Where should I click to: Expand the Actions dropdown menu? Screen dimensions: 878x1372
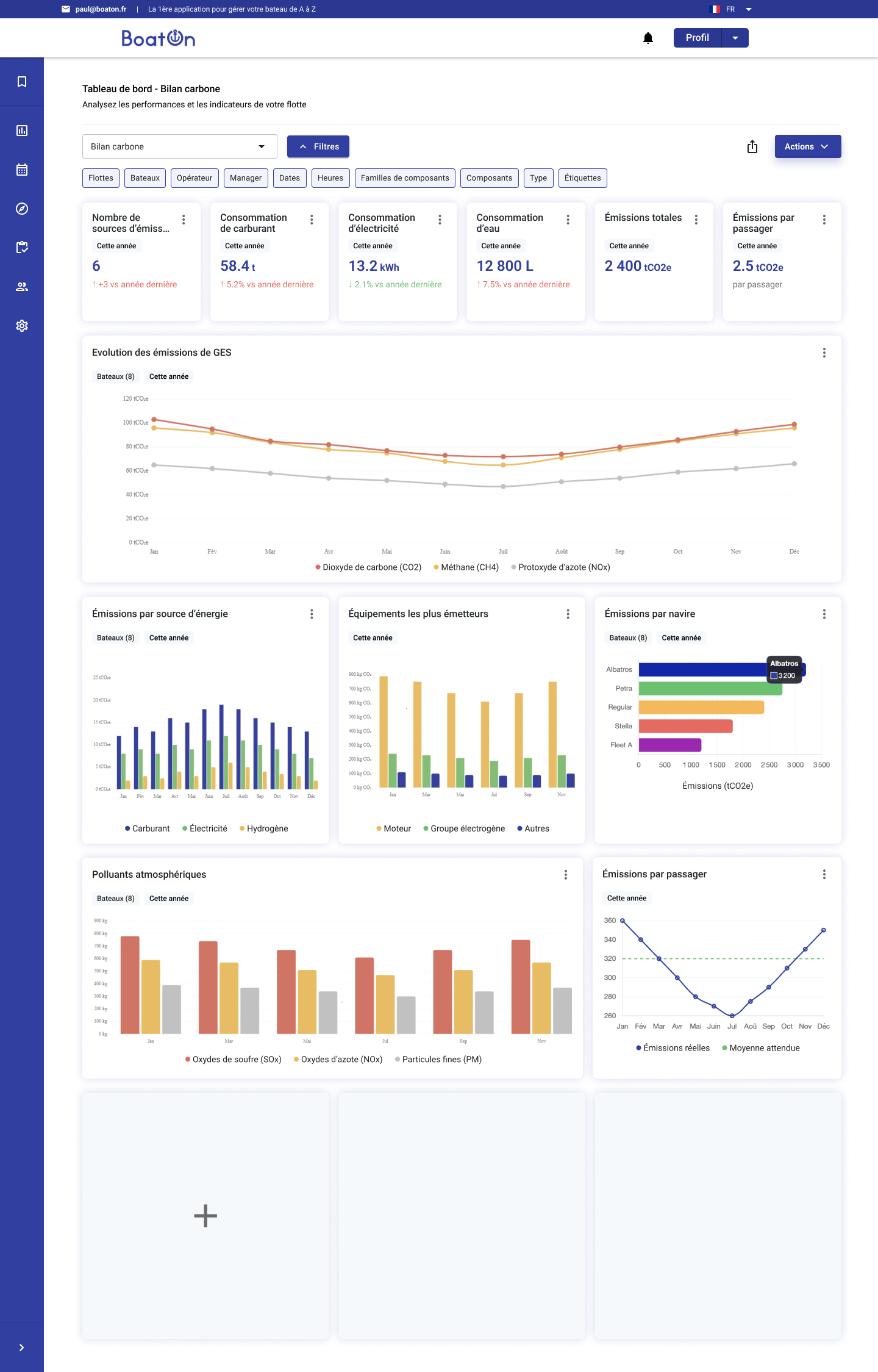[x=807, y=147]
